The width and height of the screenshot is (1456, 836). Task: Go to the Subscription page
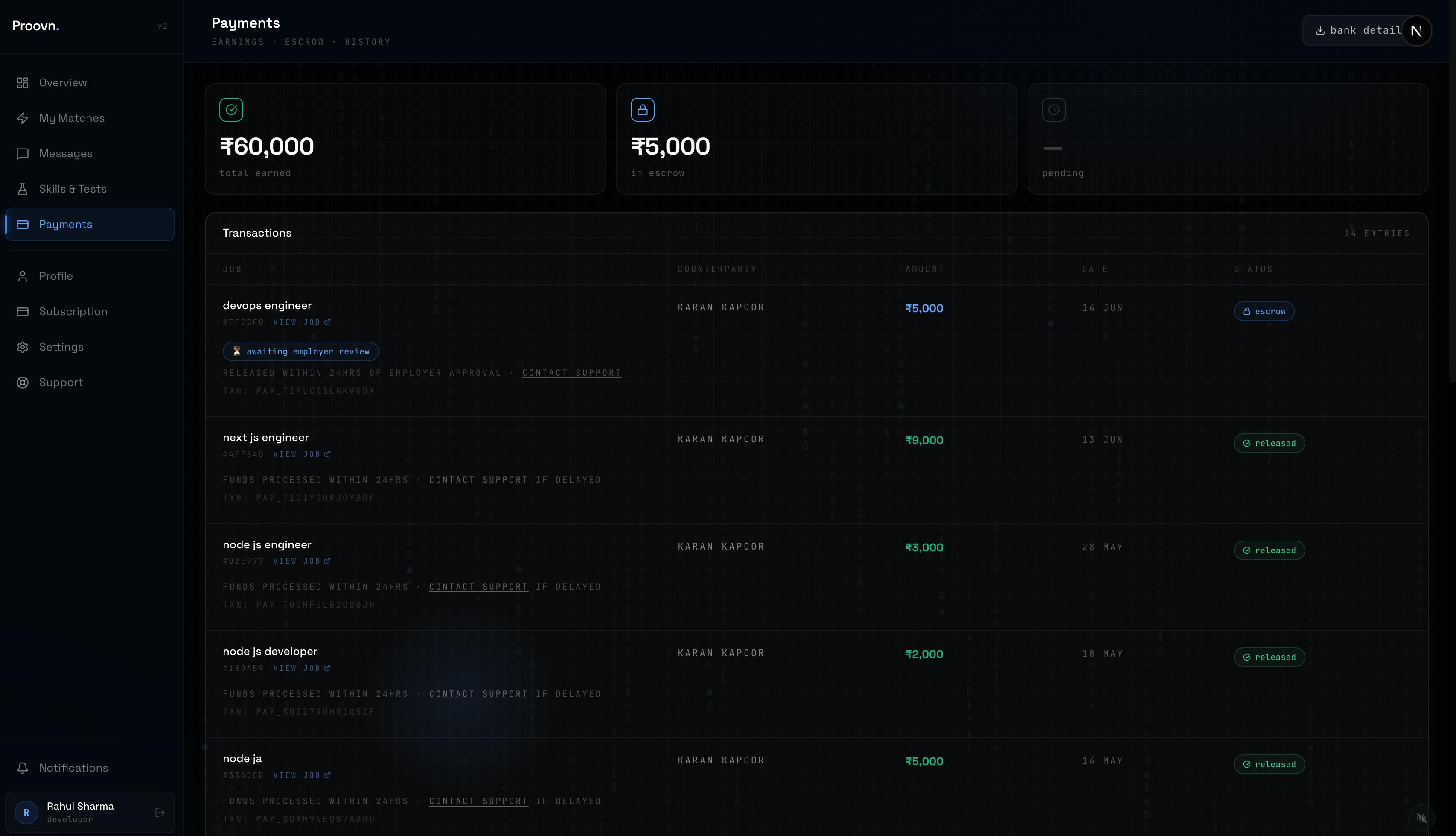tap(90, 311)
